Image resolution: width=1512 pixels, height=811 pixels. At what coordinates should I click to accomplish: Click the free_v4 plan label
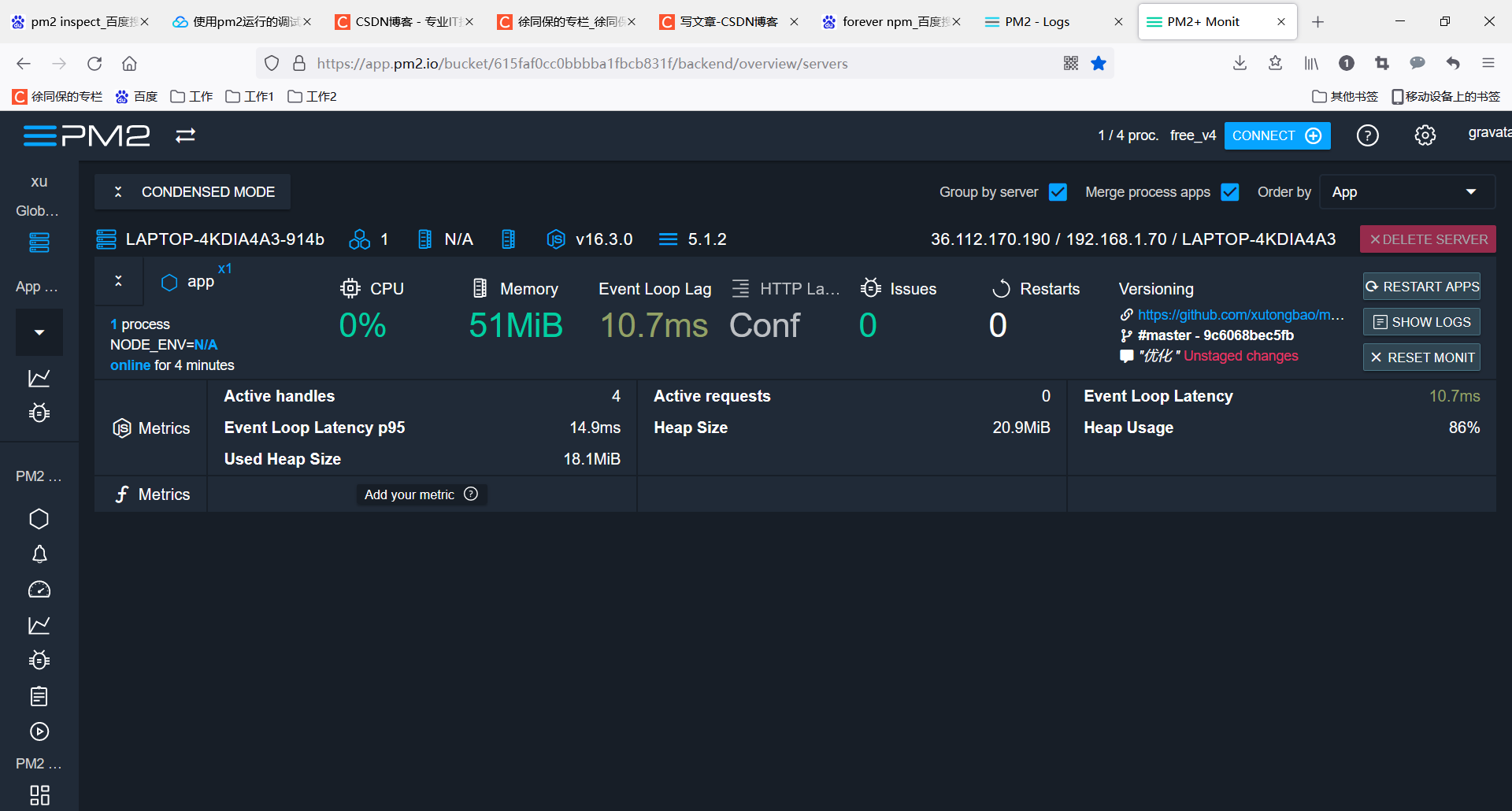pos(1193,135)
